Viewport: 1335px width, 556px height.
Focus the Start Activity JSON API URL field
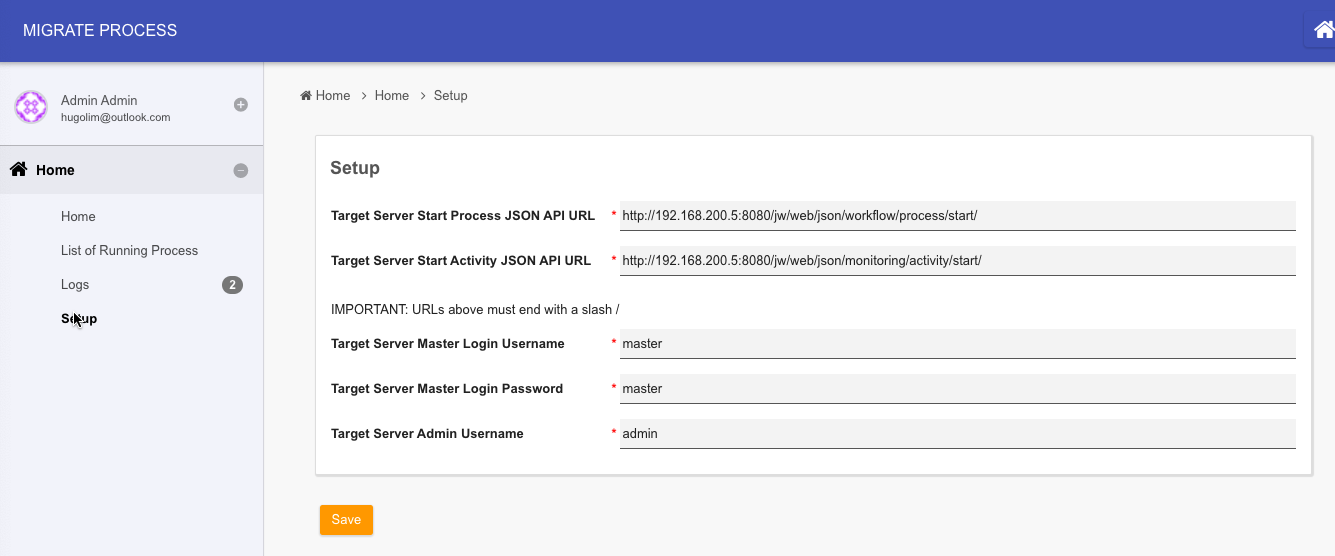(957, 261)
